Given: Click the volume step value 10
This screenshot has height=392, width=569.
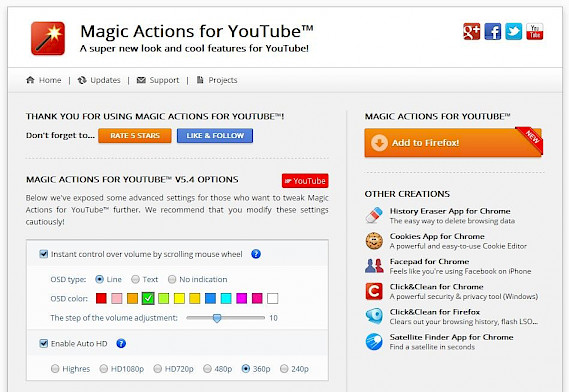Looking at the screenshot, I should pyautogui.click(x=273, y=318).
